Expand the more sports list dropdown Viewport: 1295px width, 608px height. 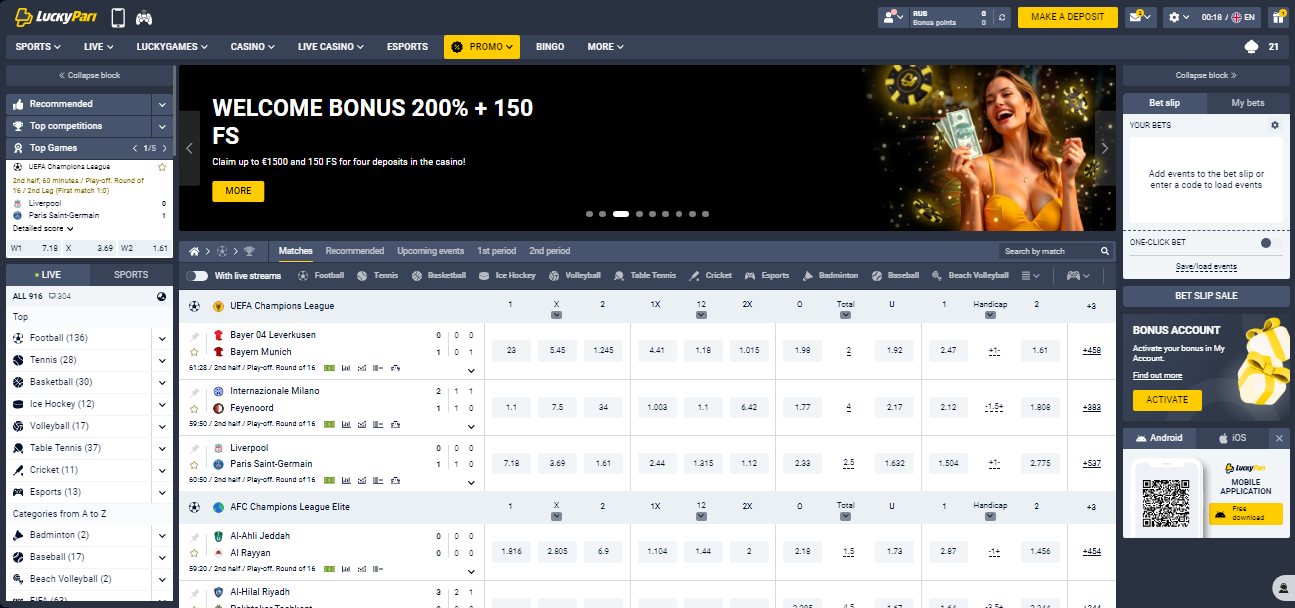coord(1029,275)
